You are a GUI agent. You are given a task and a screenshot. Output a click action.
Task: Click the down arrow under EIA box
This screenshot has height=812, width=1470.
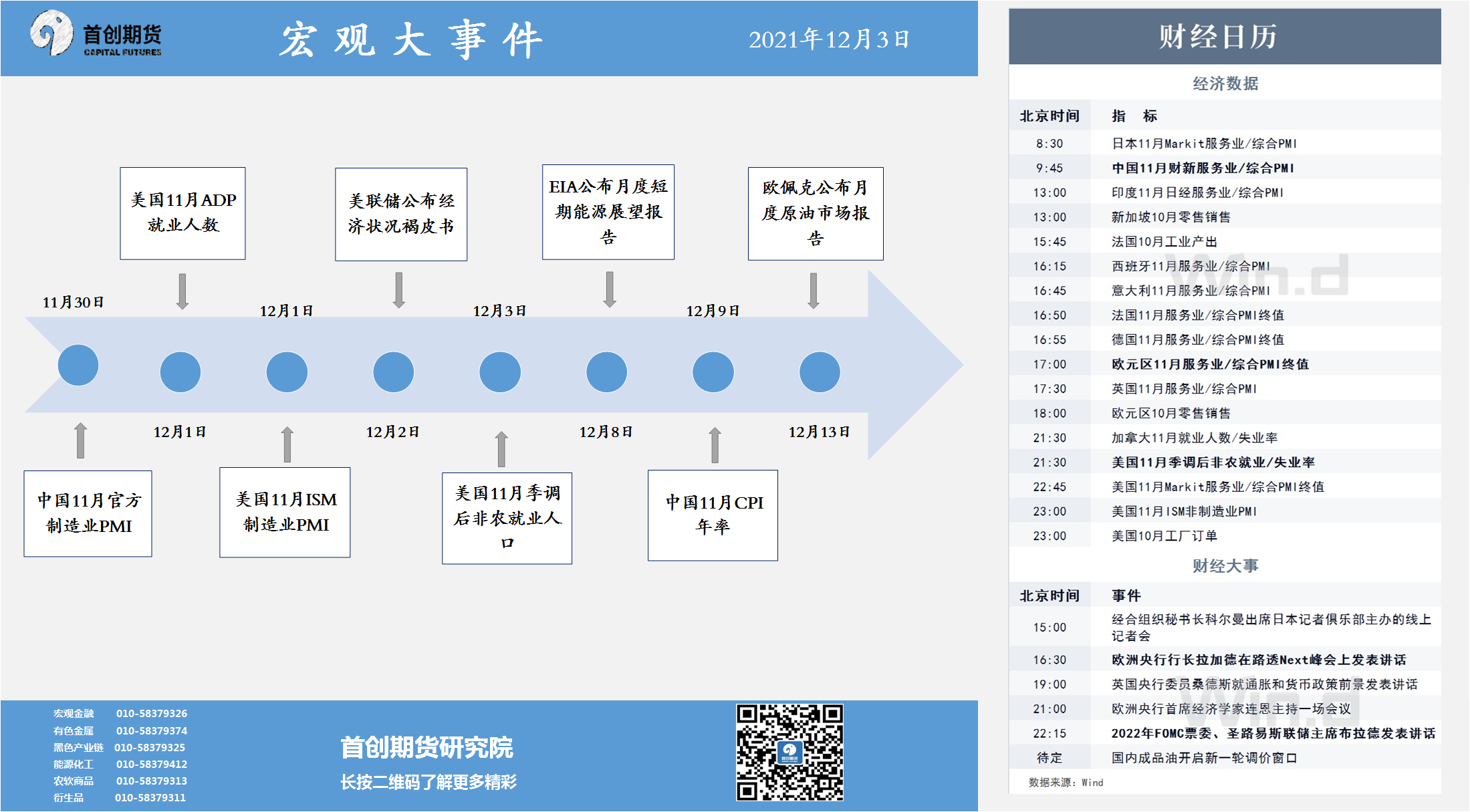click(610, 289)
